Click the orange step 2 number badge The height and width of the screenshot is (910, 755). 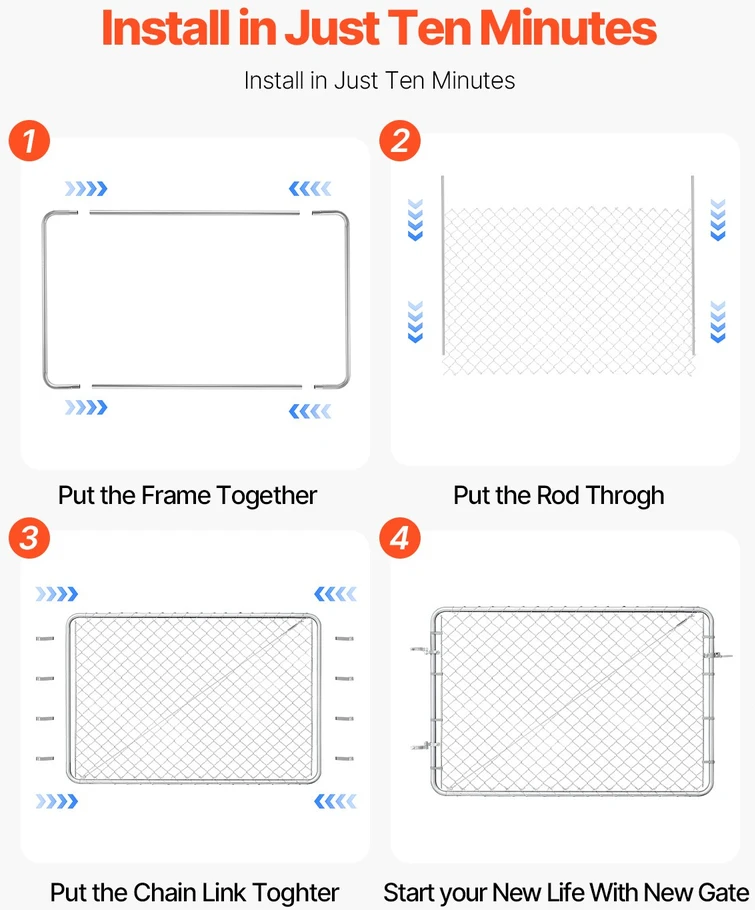pyautogui.click(x=400, y=140)
